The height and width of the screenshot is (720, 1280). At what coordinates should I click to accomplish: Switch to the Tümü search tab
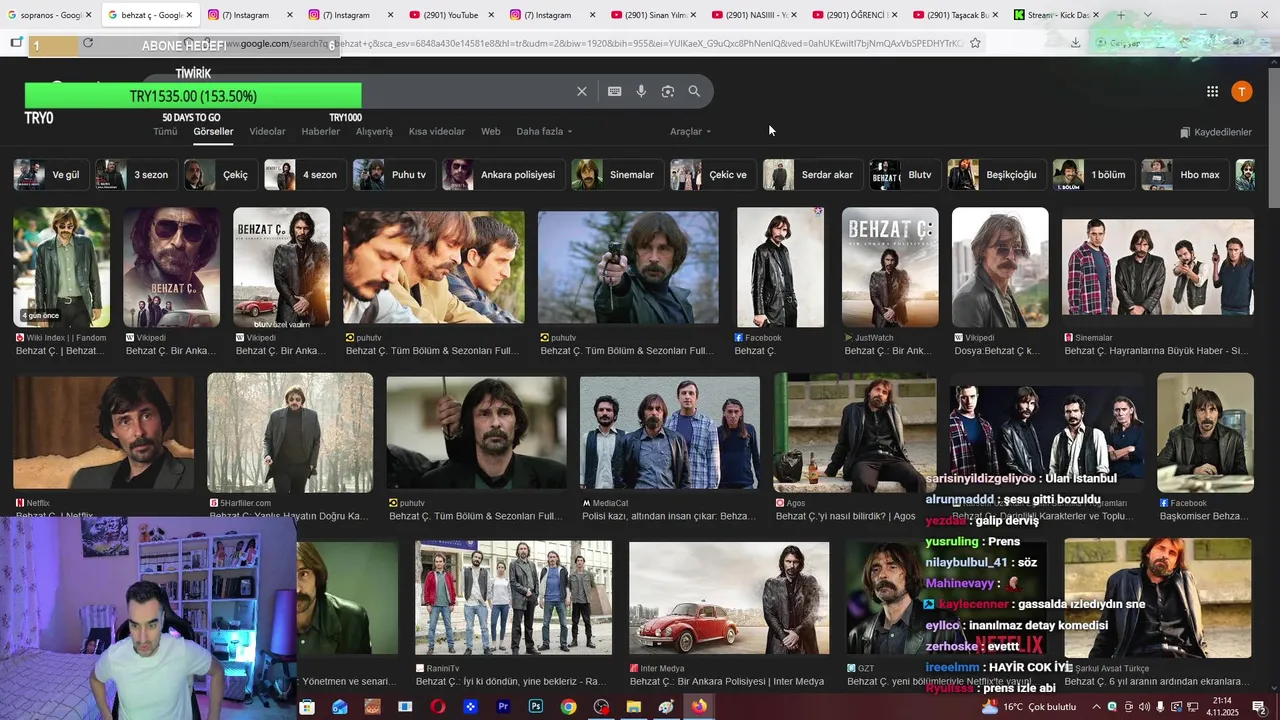165,131
